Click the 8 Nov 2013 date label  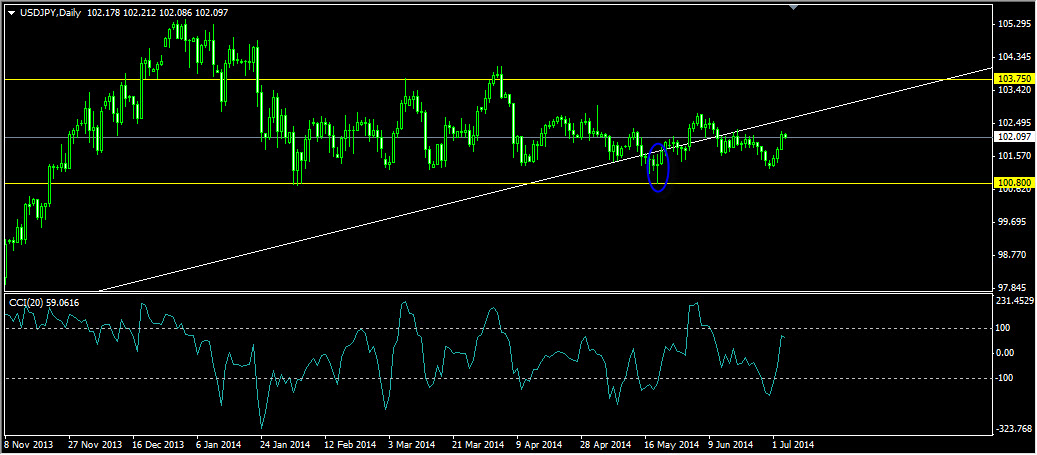coord(31,444)
